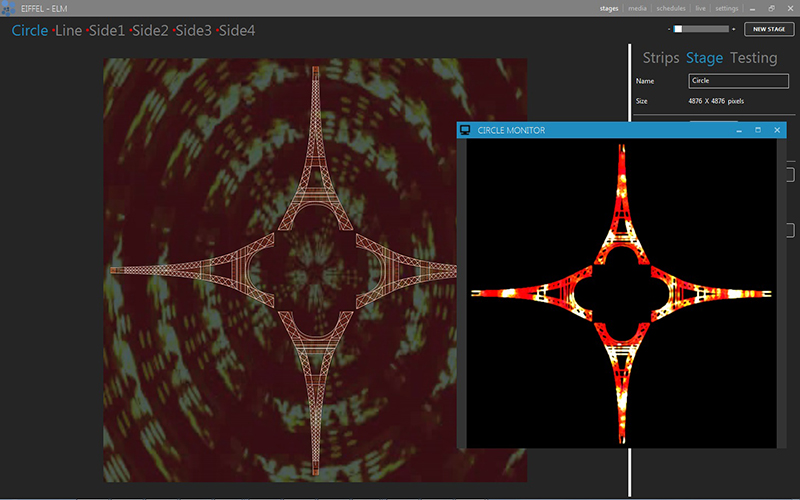The image size is (800, 500).
Task: Minimize the Circle Monitor window
Action: point(740,130)
